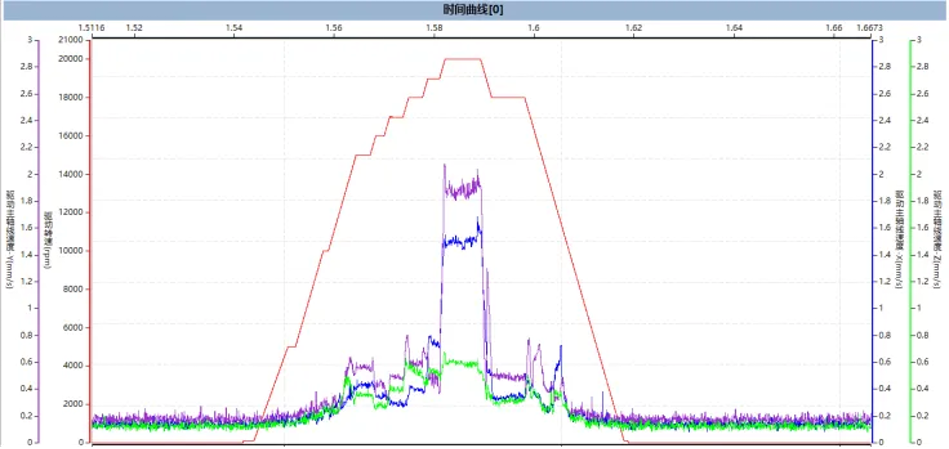Click the purple left vertical axis line

tap(39, 240)
